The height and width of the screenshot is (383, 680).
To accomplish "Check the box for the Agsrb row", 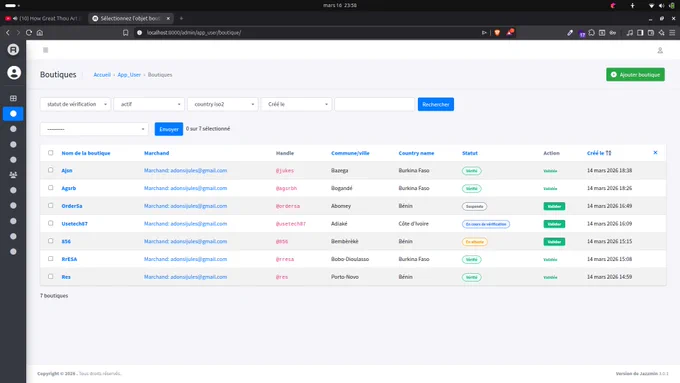I will (x=51, y=188).
